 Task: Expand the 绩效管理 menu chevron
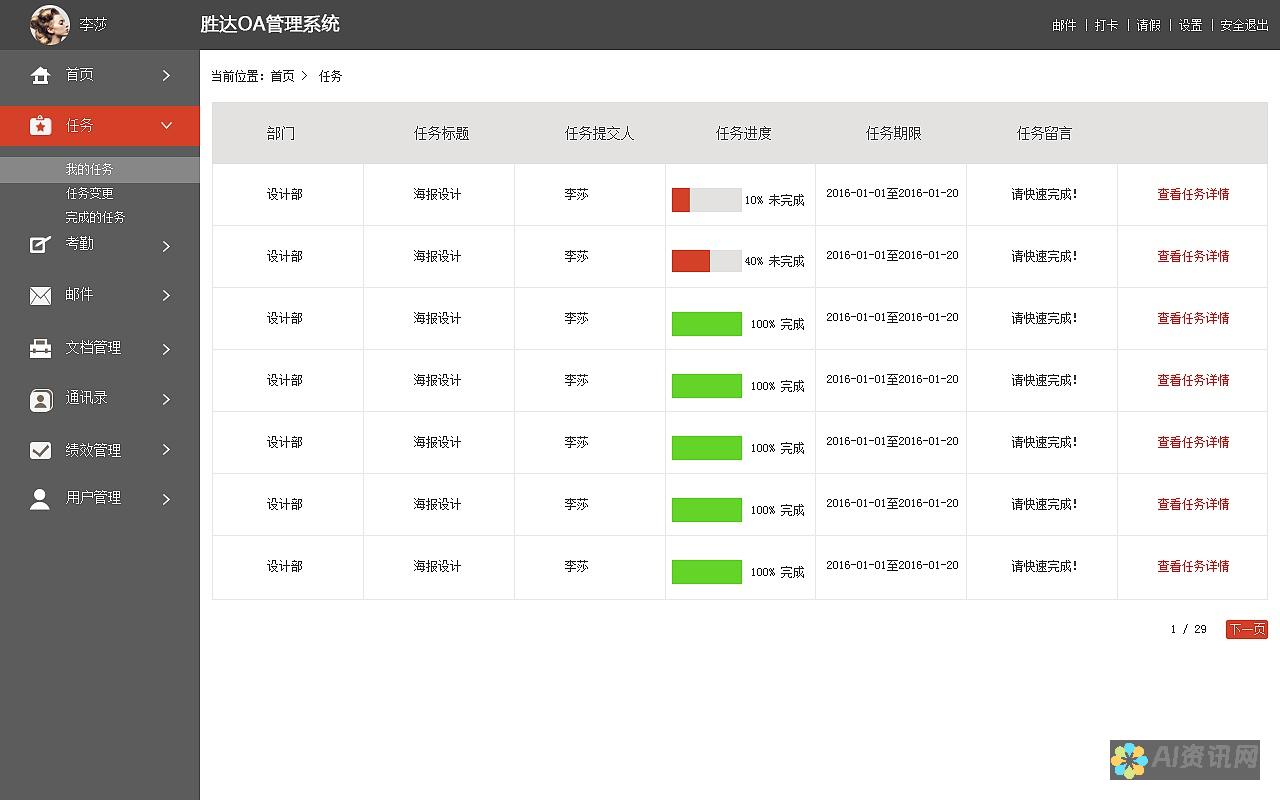(x=166, y=450)
